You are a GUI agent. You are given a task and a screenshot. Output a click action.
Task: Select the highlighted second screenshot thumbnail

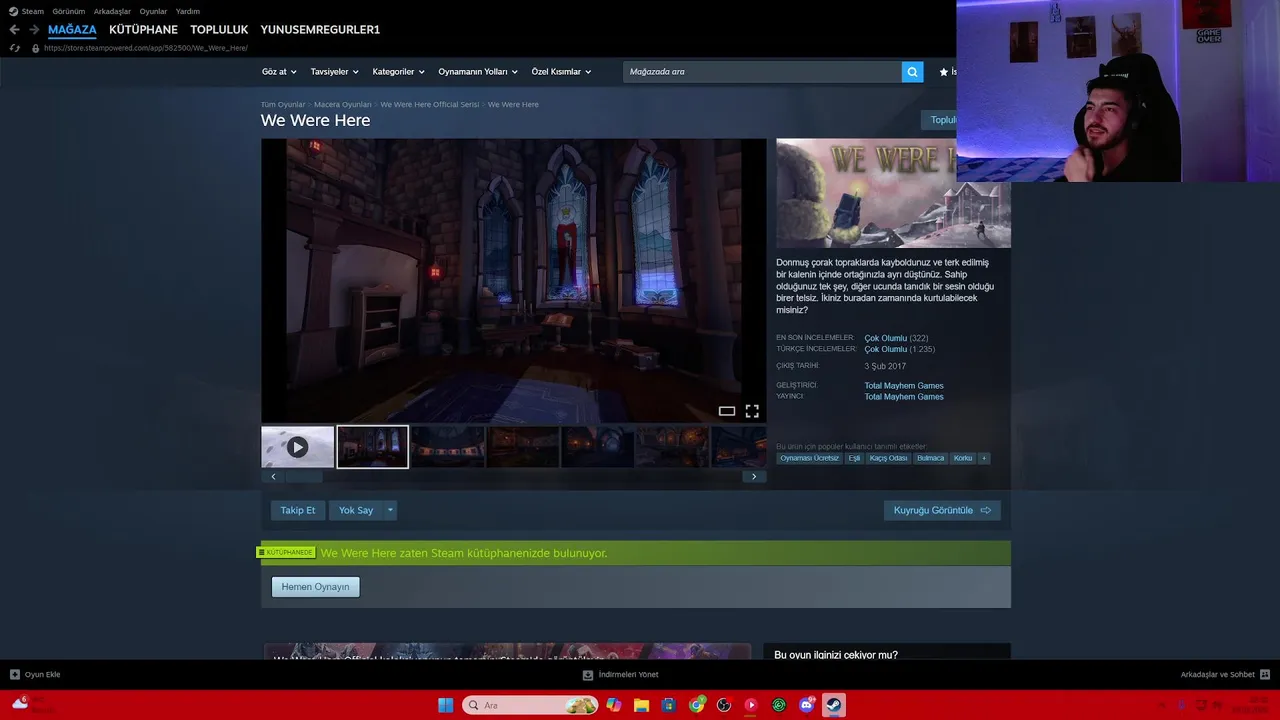(372, 447)
